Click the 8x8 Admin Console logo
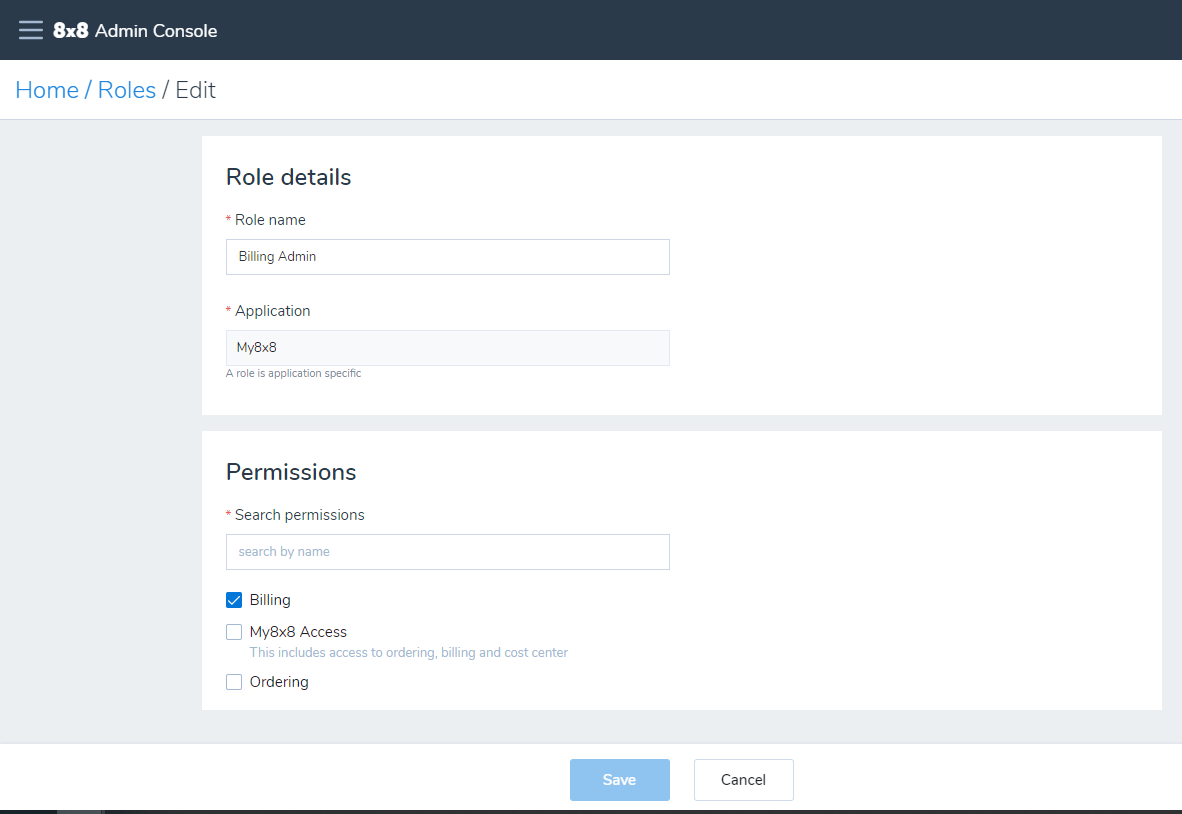 135,30
